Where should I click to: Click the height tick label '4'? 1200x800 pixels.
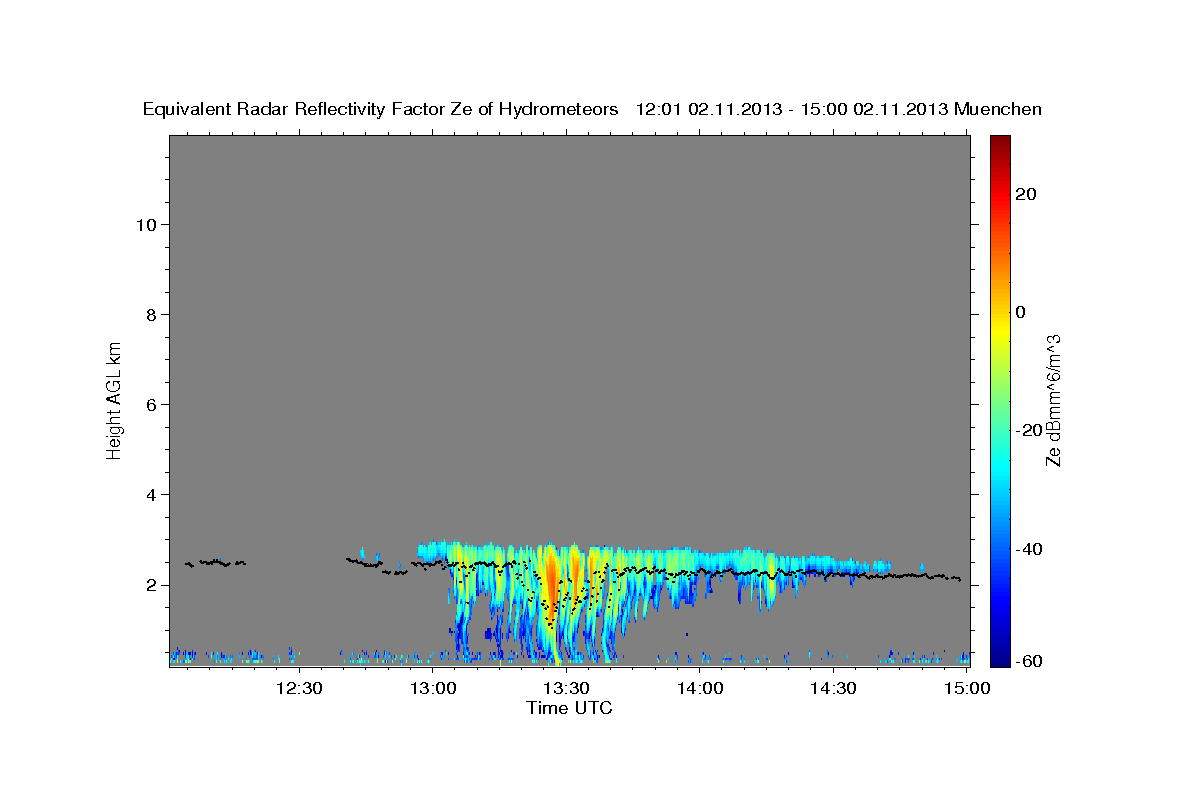150,494
